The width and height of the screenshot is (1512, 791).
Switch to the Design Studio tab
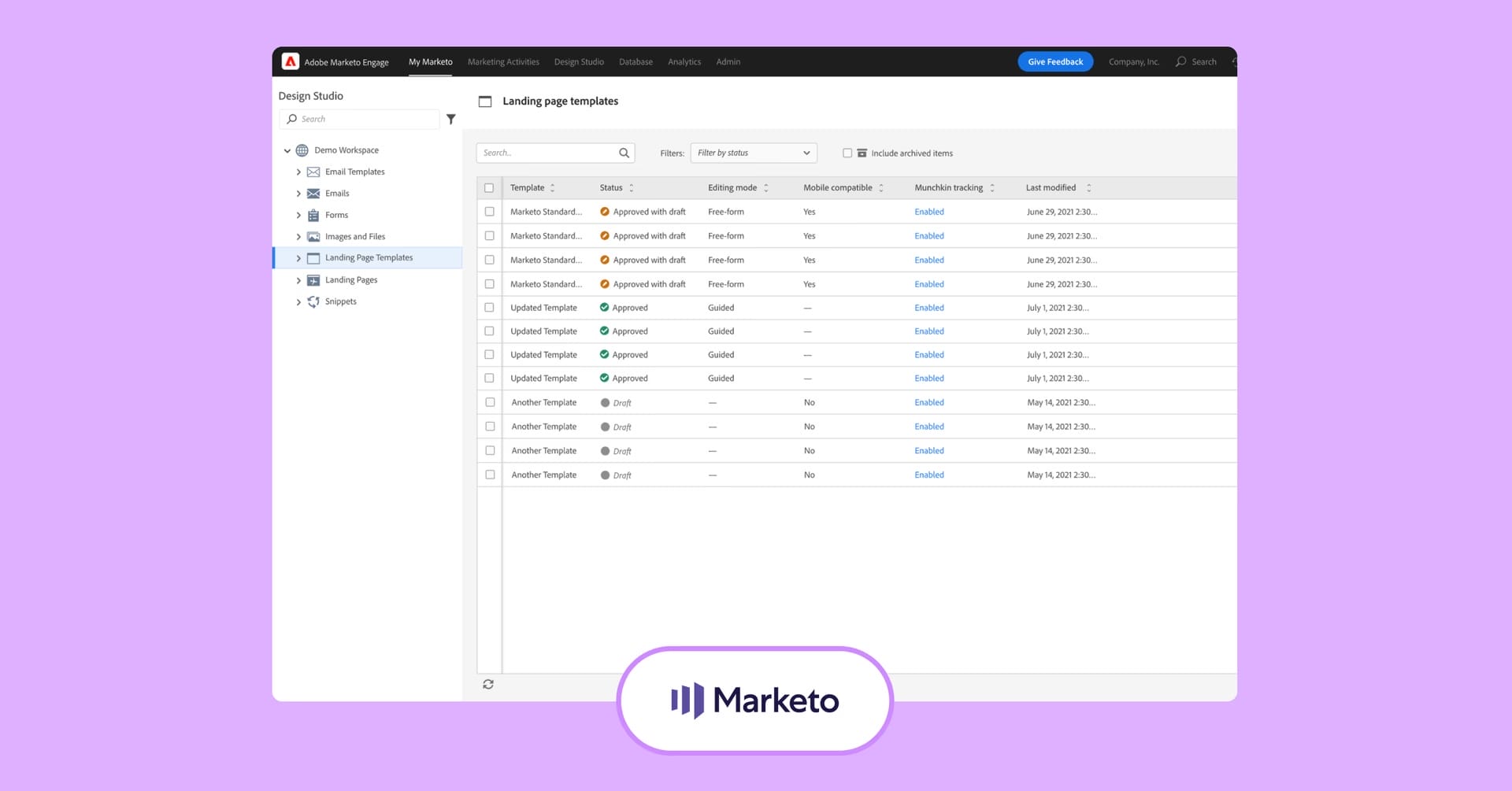(x=579, y=61)
